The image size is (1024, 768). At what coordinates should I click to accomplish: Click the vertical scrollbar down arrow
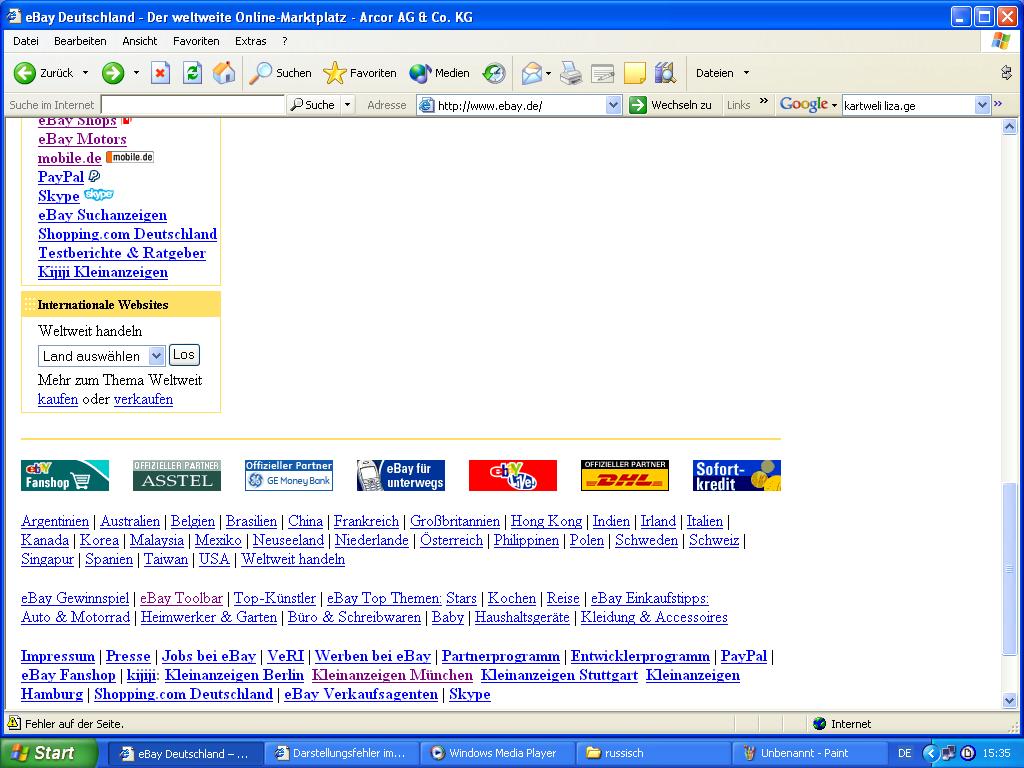click(x=1009, y=701)
